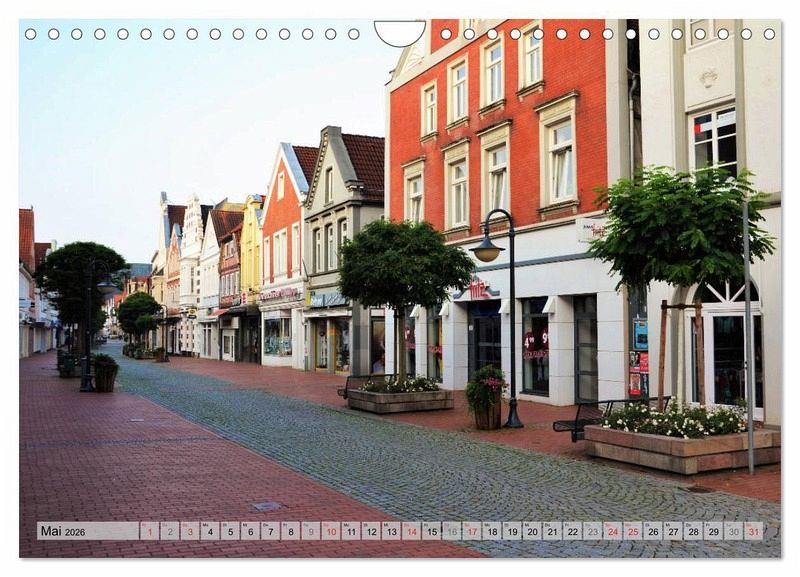Viewport: 800px width, 577px height.
Task: Click the first spiral binding hole at top-left
Action: click(x=30, y=34)
